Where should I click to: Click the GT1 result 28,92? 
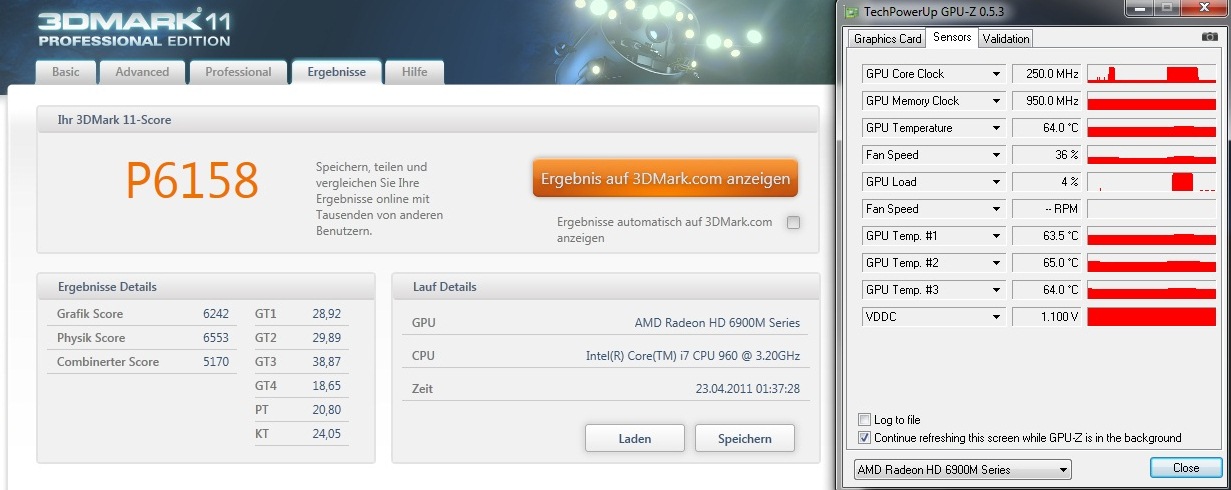tap(326, 314)
